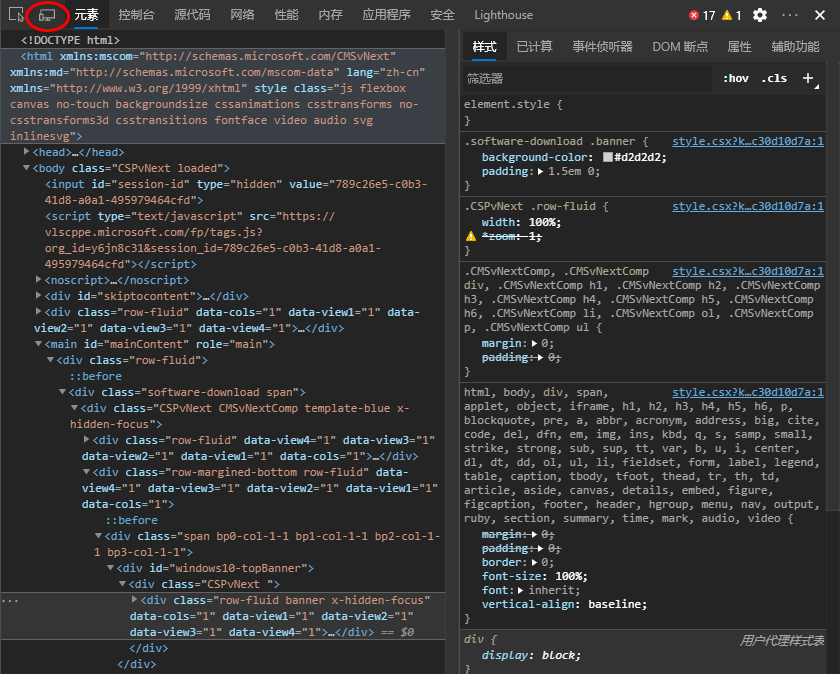840x674 pixels.
Task: Select the 样式 sidebar tab
Action: point(484,47)
